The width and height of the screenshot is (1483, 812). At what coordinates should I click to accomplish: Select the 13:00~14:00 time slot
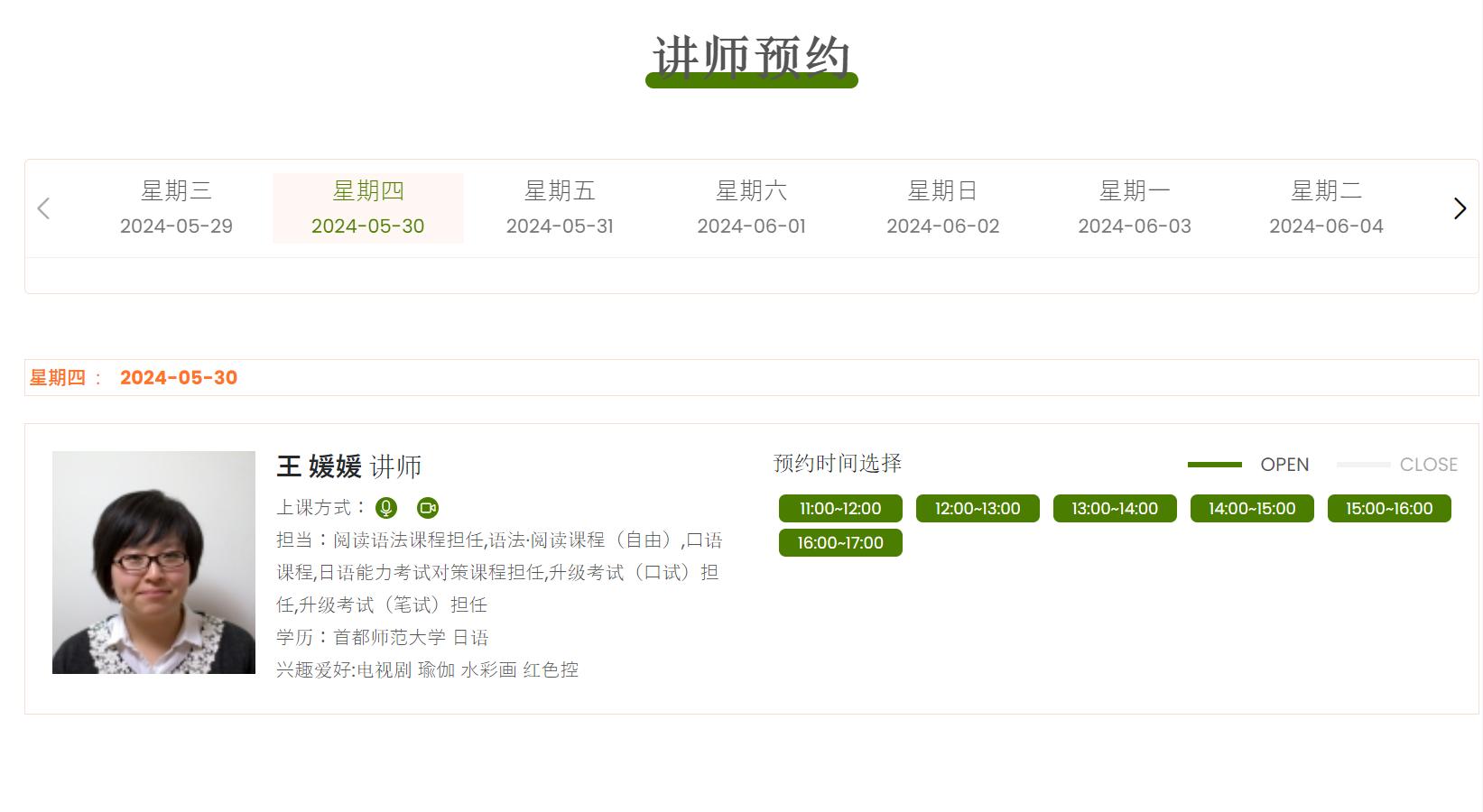click(1115, 508)
